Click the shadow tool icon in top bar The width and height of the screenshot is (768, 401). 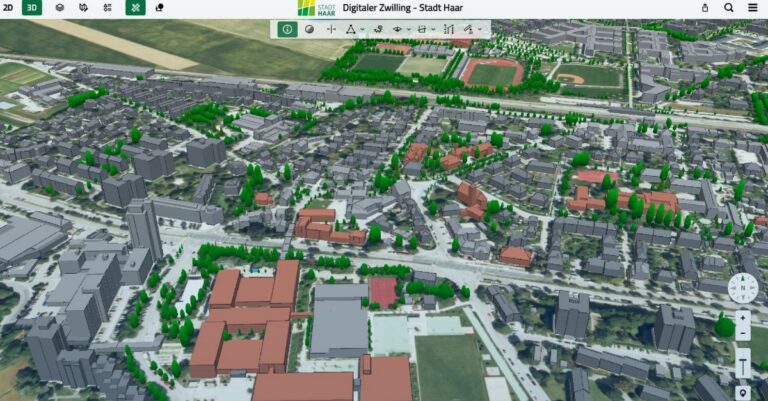pos(159,8)
